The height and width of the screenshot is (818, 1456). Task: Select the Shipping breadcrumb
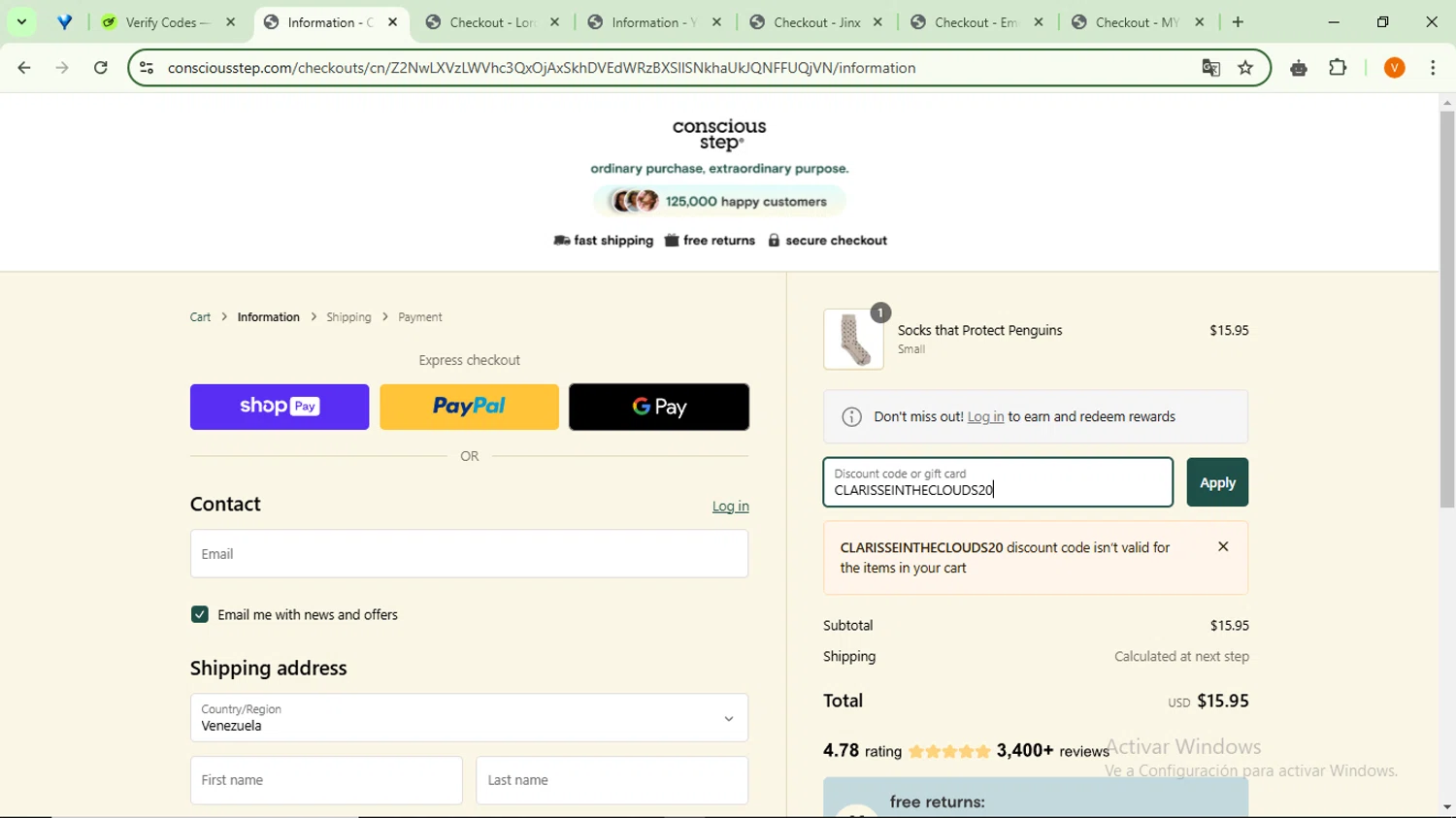click(x=348, y=317)
